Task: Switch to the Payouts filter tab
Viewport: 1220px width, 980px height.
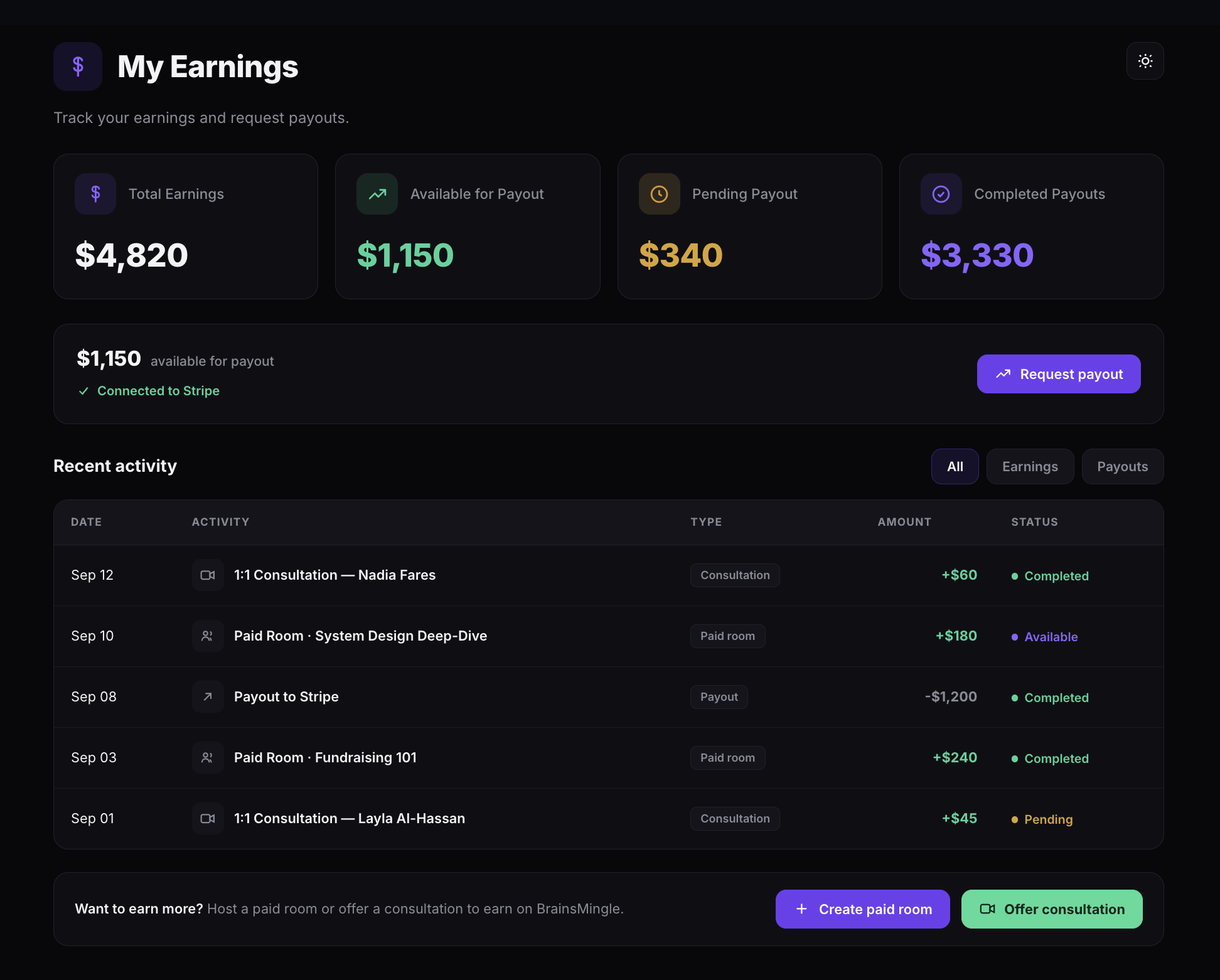Action: [x=1122, y=466]
